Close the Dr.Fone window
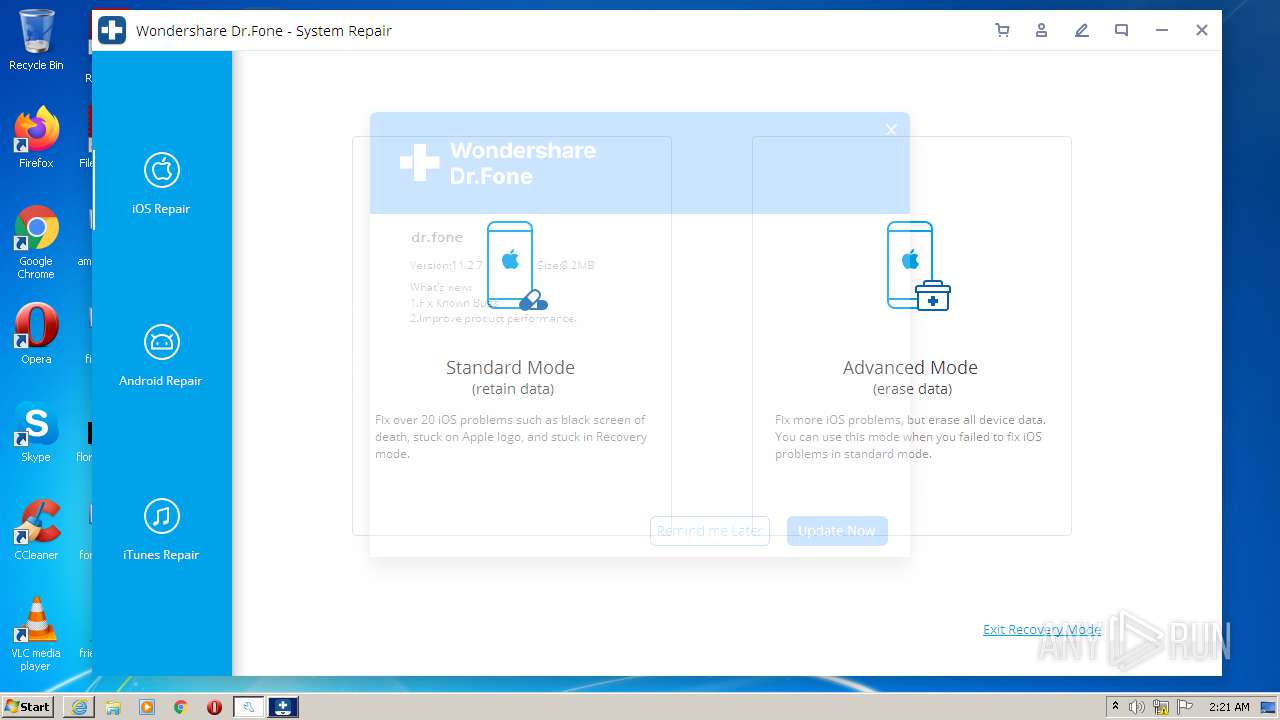The height and width of the screenshot is (720, 1280). coord(1201,30)
